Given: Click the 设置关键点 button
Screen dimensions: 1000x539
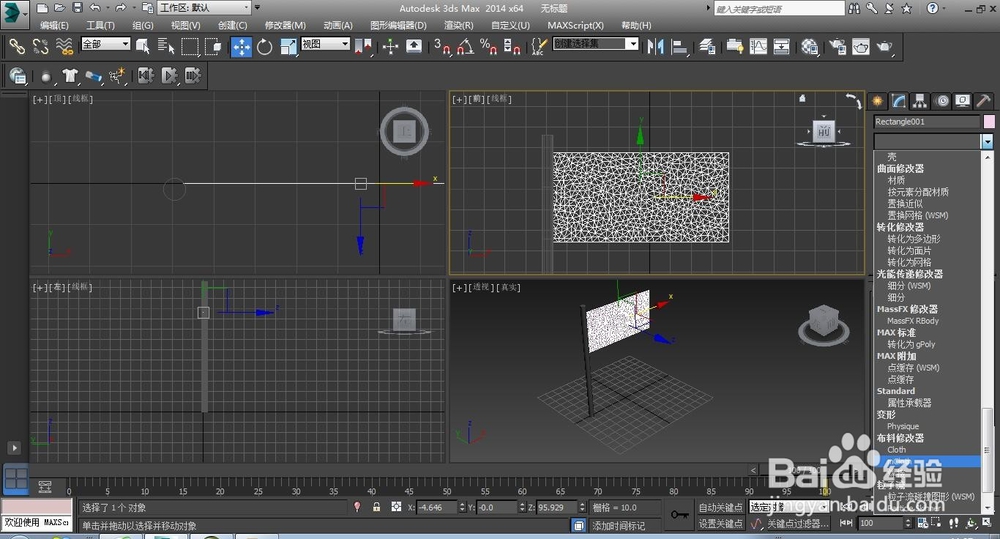Looking at the screenshot, I should [x=720, y=523].
